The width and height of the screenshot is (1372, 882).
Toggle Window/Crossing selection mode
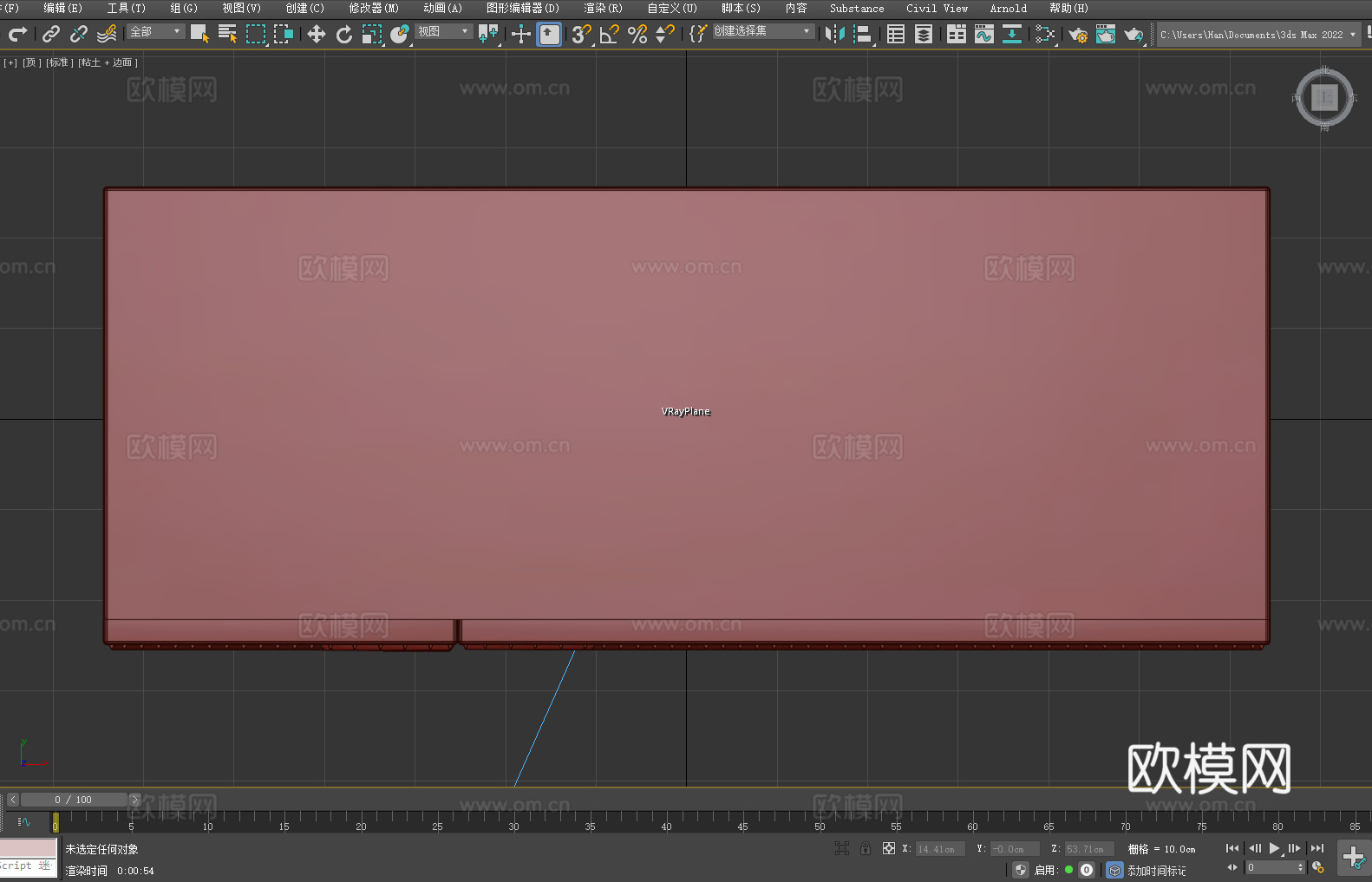[284, 34]
